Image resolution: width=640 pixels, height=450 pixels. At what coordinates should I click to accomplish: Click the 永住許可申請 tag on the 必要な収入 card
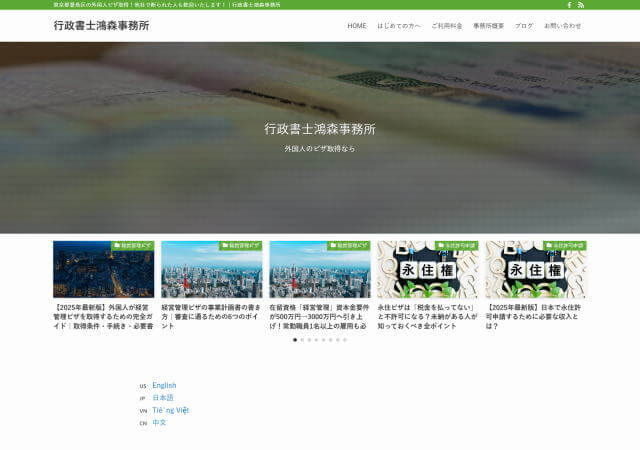565,245
